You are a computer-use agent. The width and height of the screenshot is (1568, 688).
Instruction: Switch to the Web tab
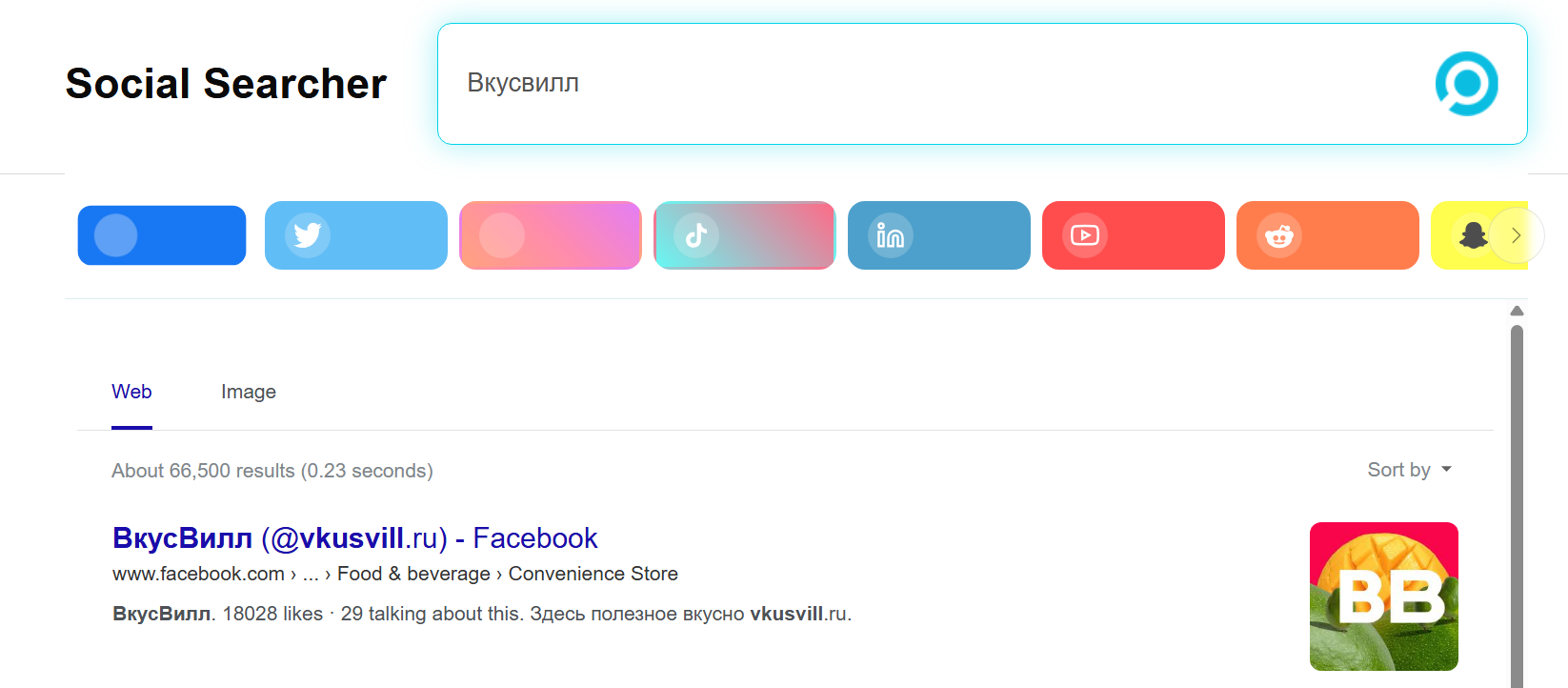pos(131,392)
